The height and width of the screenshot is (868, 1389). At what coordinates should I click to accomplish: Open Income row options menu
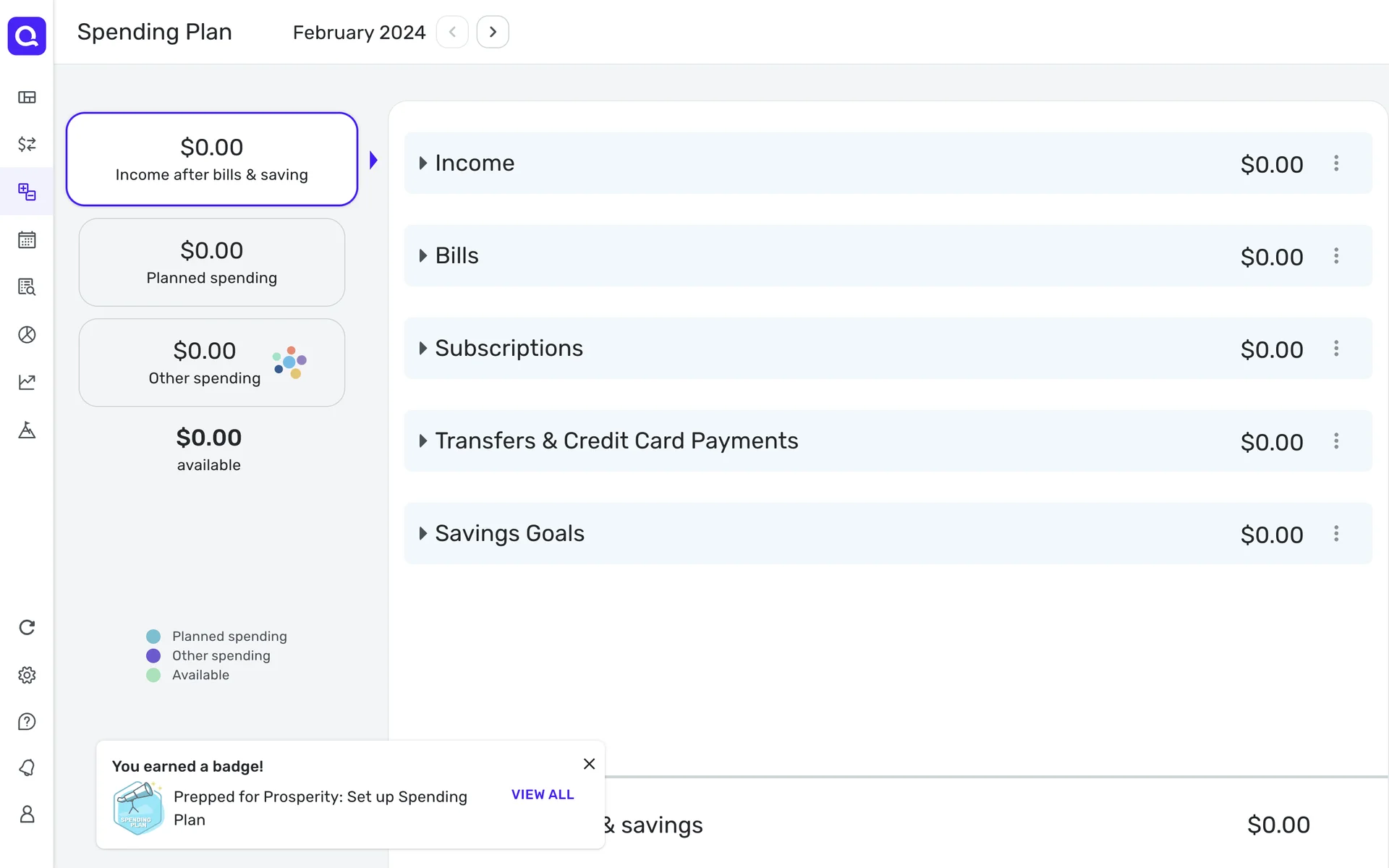click(1336, 163)
